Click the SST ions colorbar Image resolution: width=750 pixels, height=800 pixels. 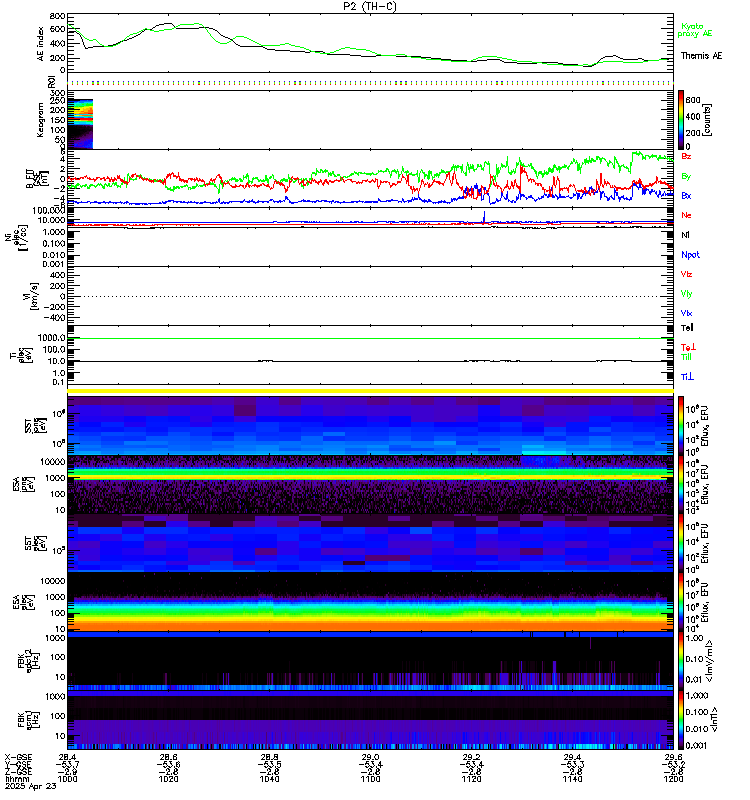pyautogui.click(x=681, y=425)
